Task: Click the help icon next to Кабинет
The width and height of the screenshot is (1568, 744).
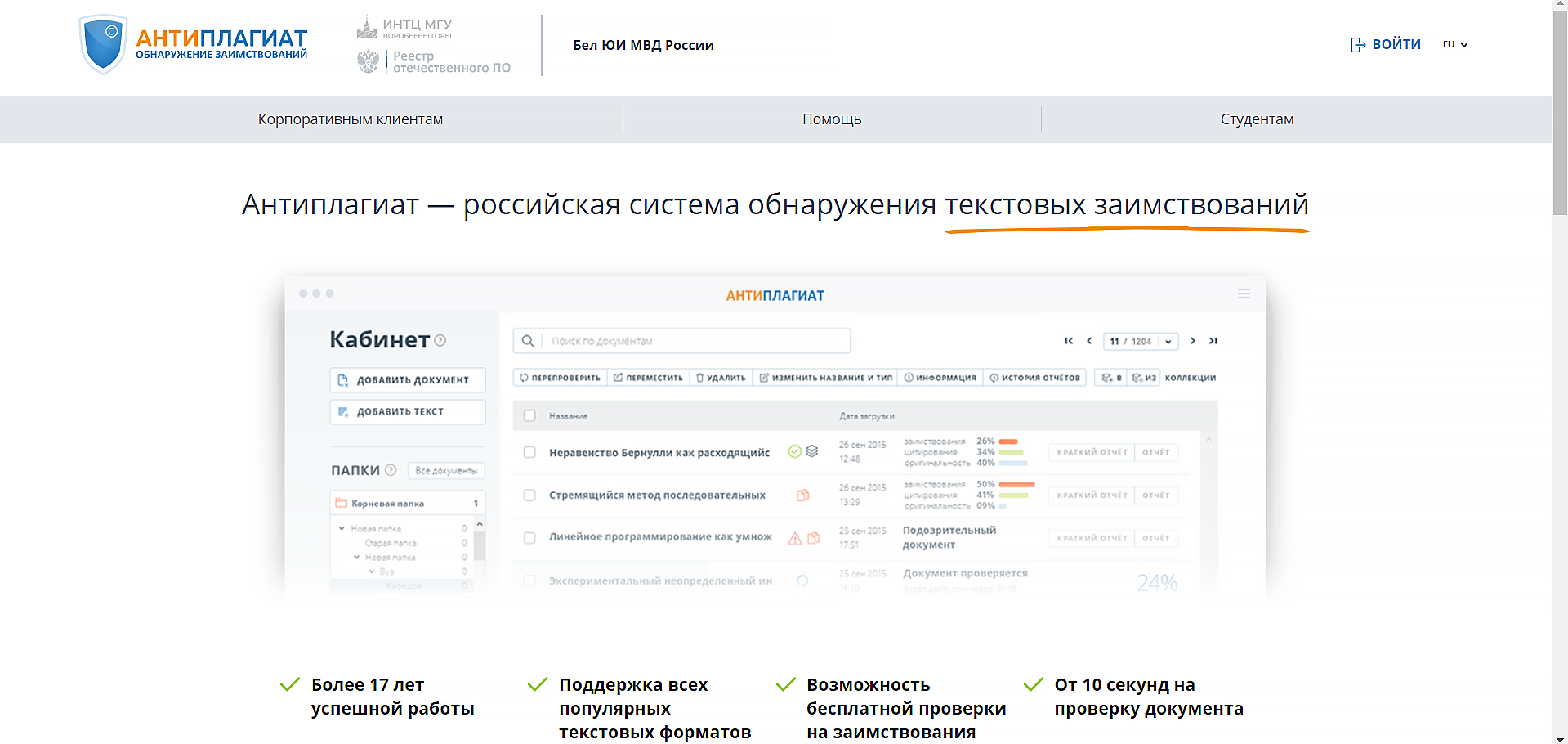Action: click(440, 340)
